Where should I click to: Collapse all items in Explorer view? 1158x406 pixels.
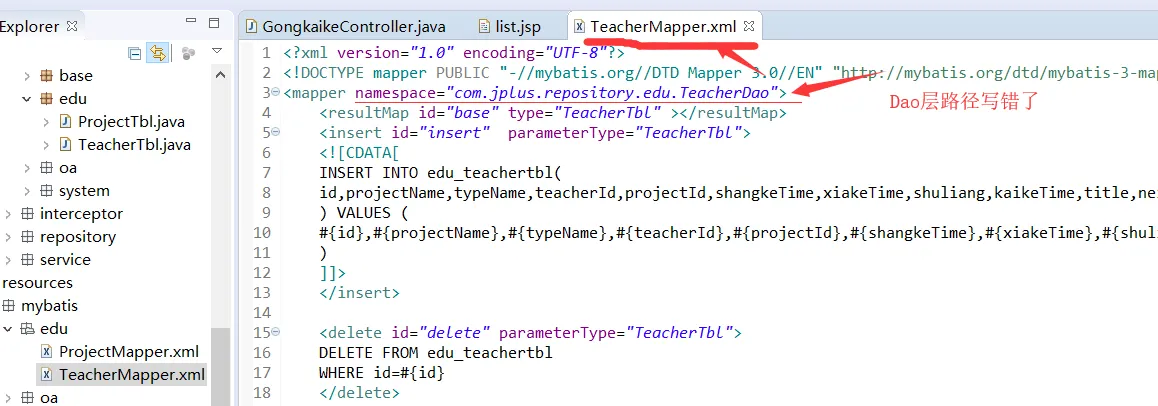tap(134, 52)
